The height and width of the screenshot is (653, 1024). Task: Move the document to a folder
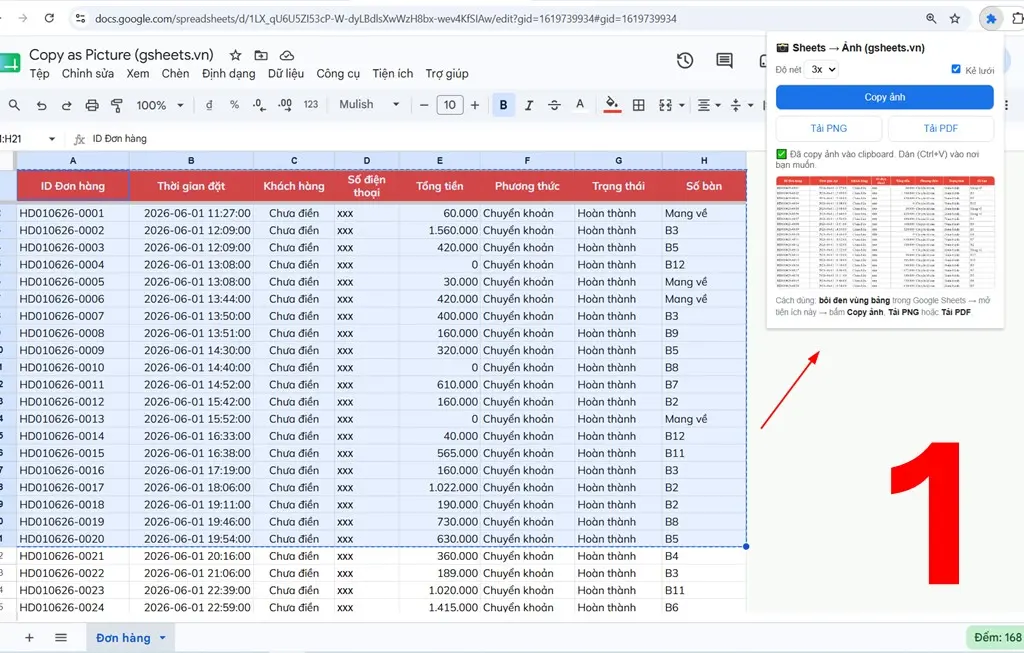[x=261, y=56]
